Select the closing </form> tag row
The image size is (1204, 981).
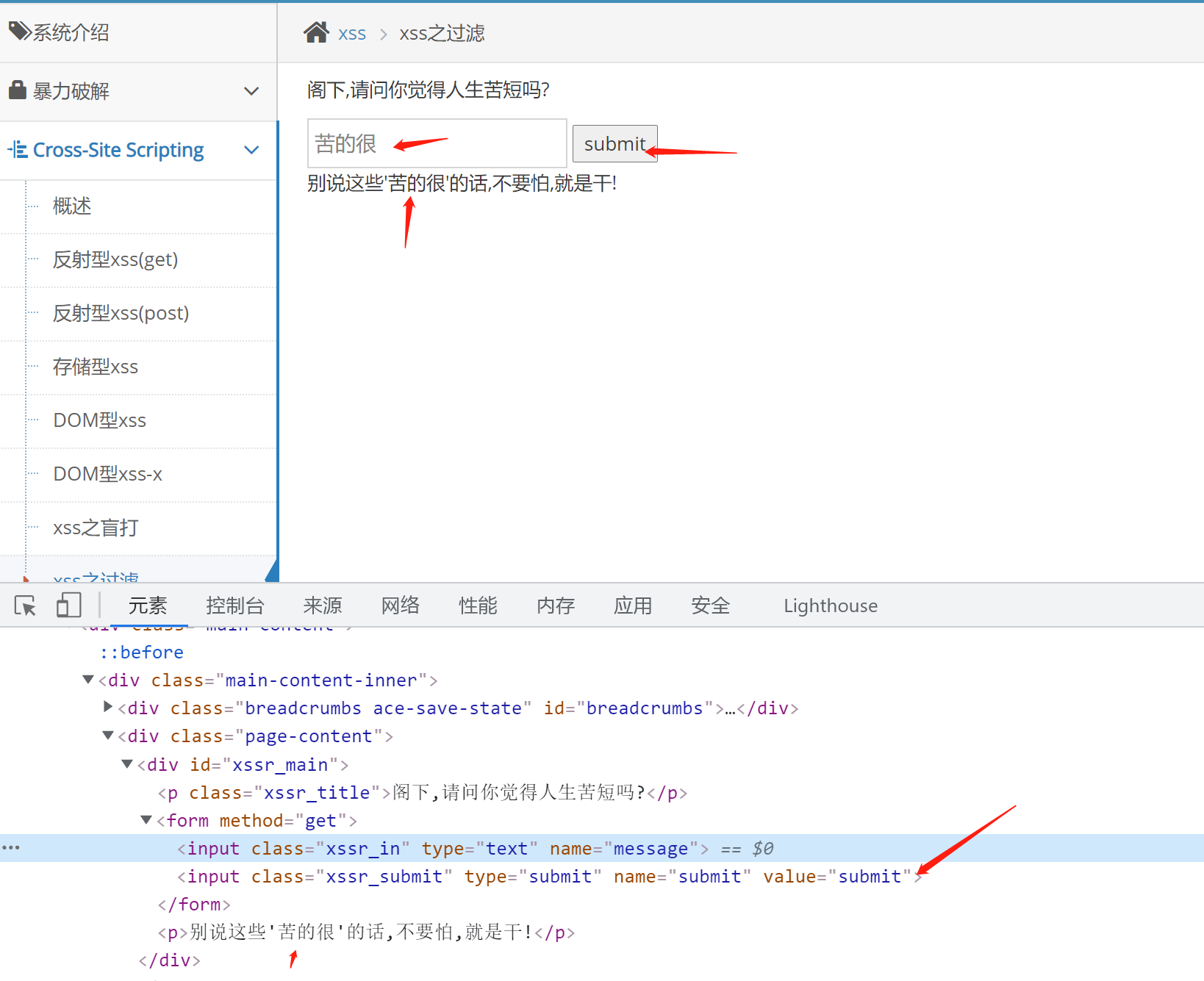point(194,904)
